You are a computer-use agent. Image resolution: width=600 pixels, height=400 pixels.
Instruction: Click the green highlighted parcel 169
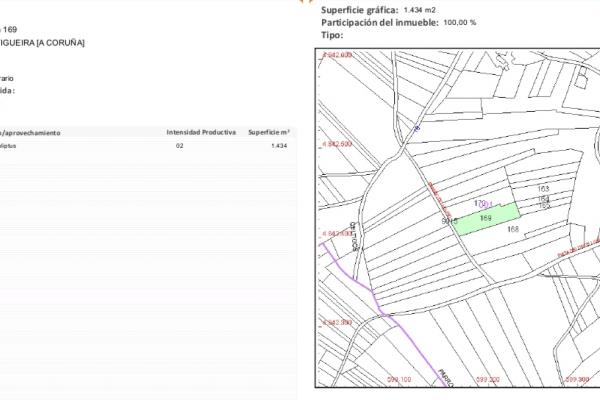click(x=487, y=217)
